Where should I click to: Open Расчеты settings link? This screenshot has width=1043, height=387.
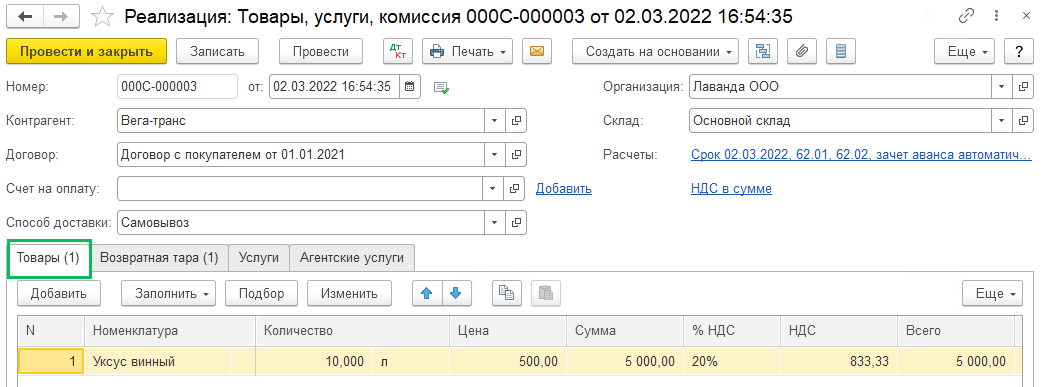(861, 155)
